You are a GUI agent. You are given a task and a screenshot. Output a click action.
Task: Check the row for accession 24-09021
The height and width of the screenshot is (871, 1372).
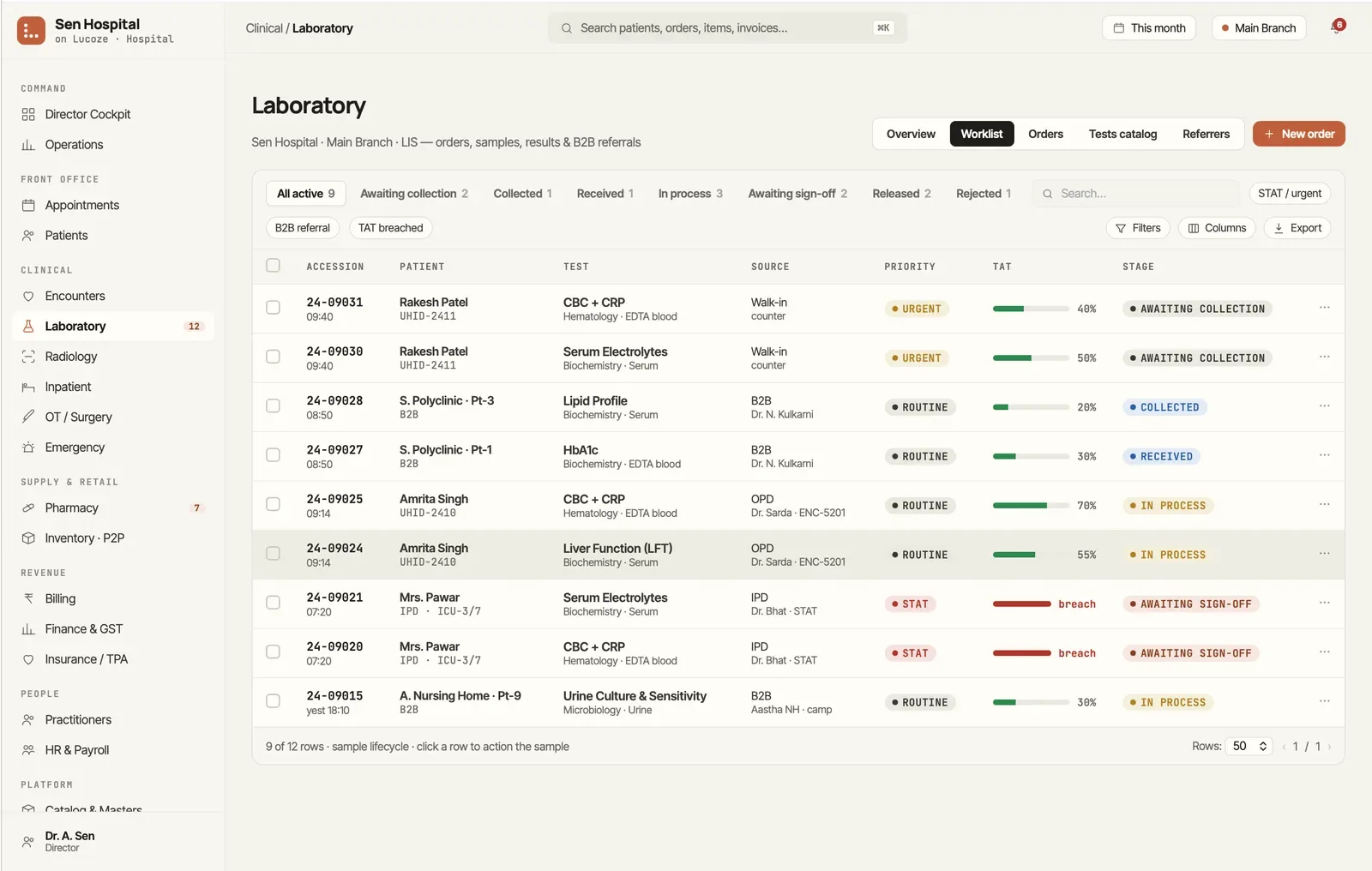tap(273, 603)
